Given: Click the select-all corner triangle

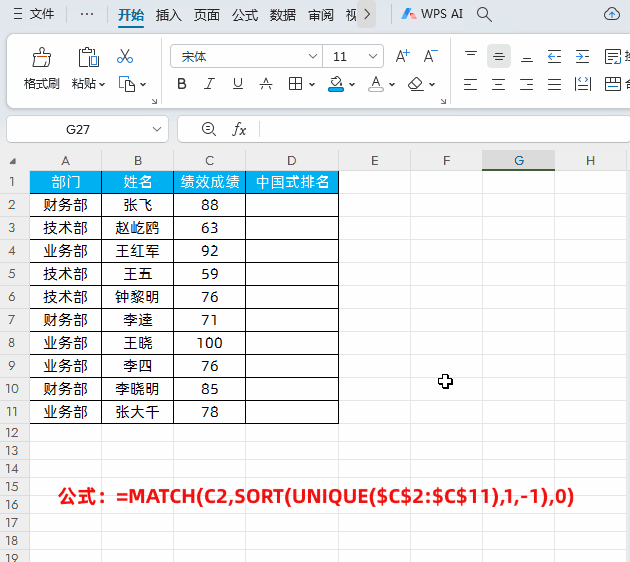Looking at the screenshot, I should 13,161.
